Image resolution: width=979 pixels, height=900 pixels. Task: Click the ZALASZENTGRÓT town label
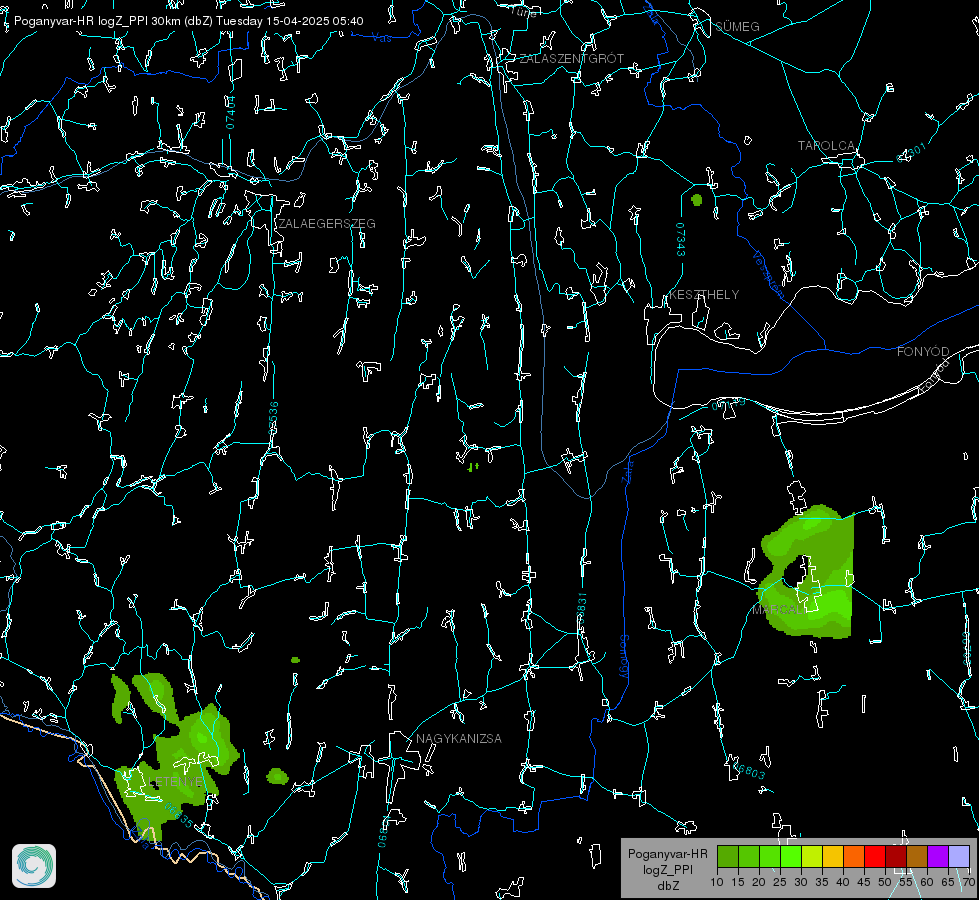tap(571, 59)
